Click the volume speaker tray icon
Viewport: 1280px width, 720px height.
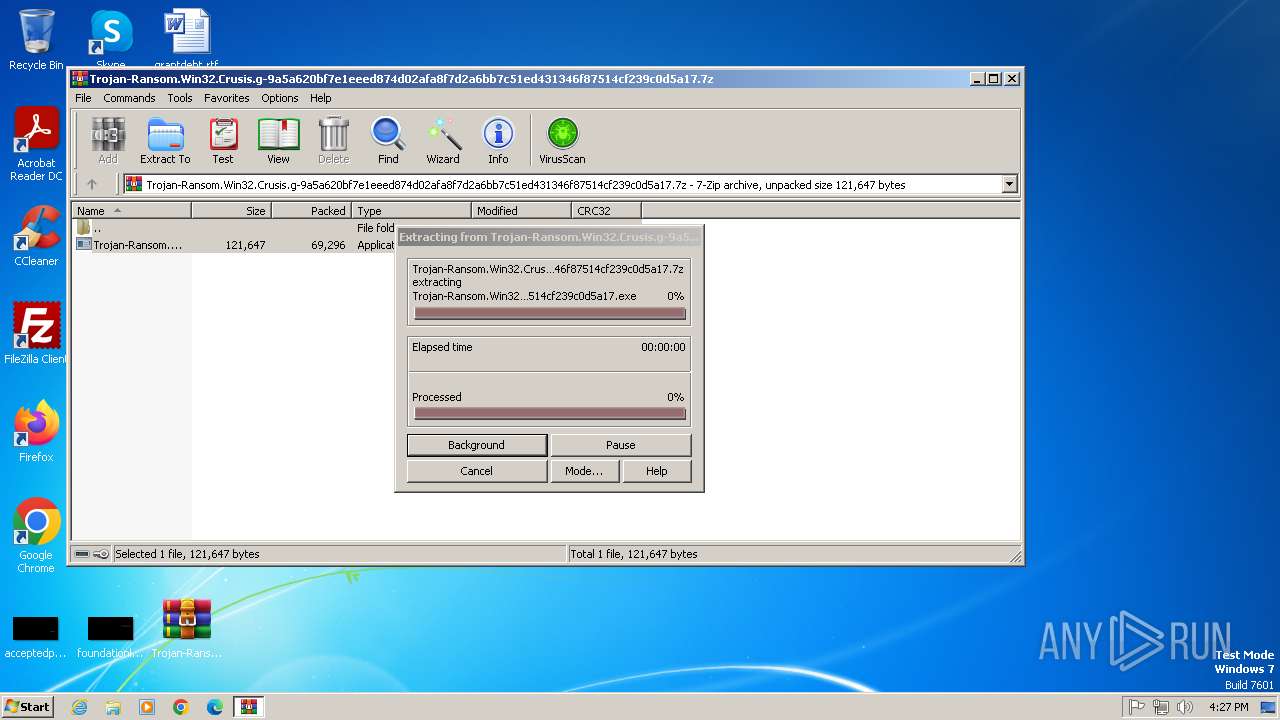point(1185,707)
